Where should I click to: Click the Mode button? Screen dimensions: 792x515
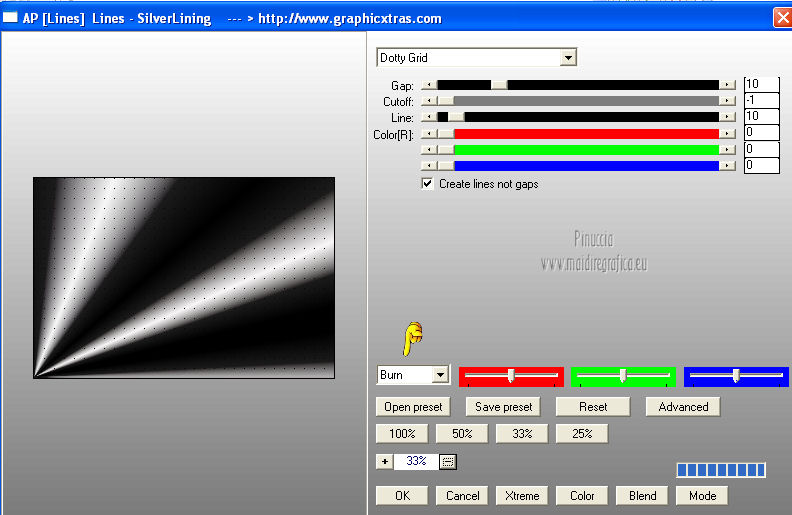tap(702, 496)
